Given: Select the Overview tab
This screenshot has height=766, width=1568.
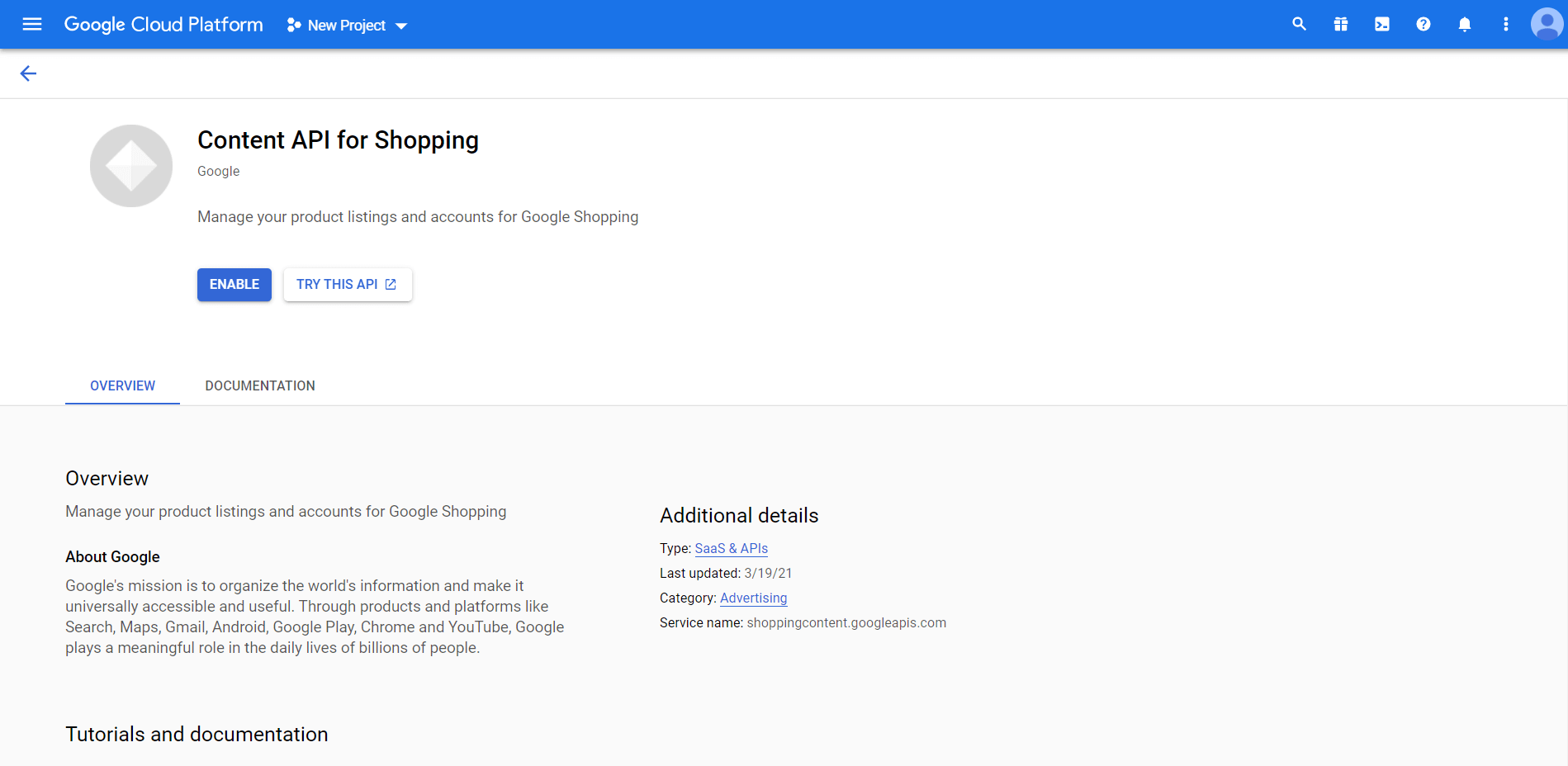Looking at the screenshot, I should click(x=122, y=385).
